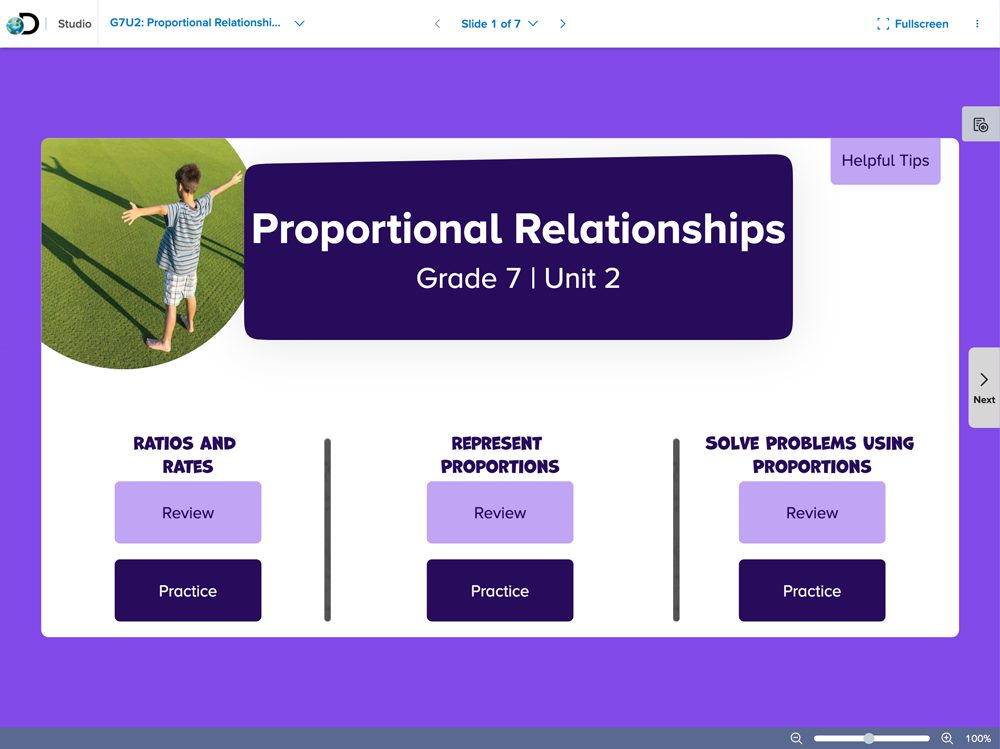Open the three-dot more options menu
The image size is (1000, 749).
tap(977, 24)
